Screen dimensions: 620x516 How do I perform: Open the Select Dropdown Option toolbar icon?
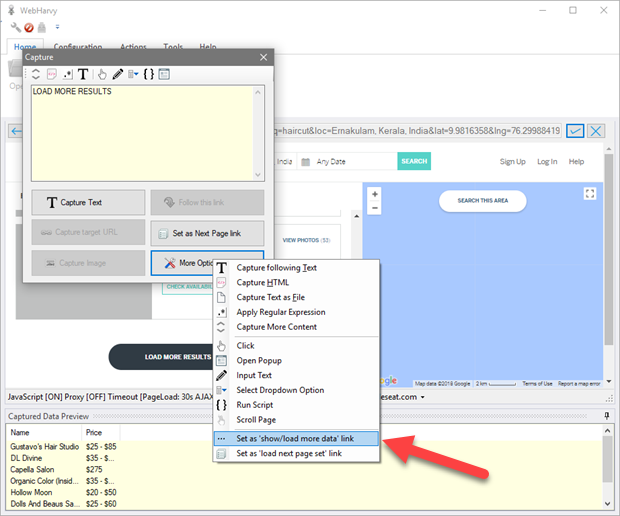[133, 74]
